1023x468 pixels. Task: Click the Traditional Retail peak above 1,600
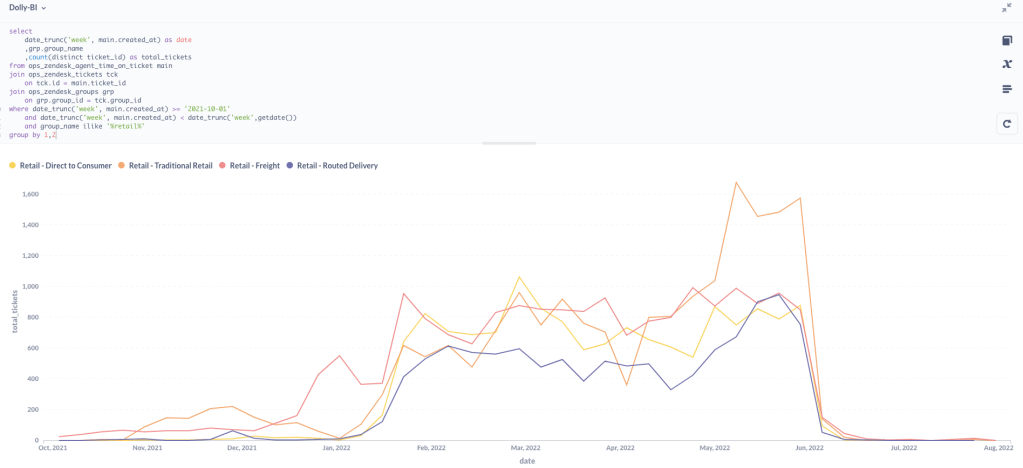click(x=736, y=182)
